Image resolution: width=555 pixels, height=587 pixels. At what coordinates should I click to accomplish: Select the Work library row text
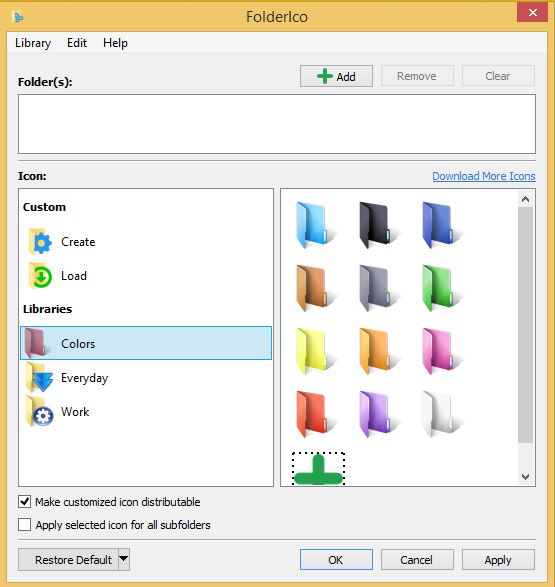coord(75,412)
